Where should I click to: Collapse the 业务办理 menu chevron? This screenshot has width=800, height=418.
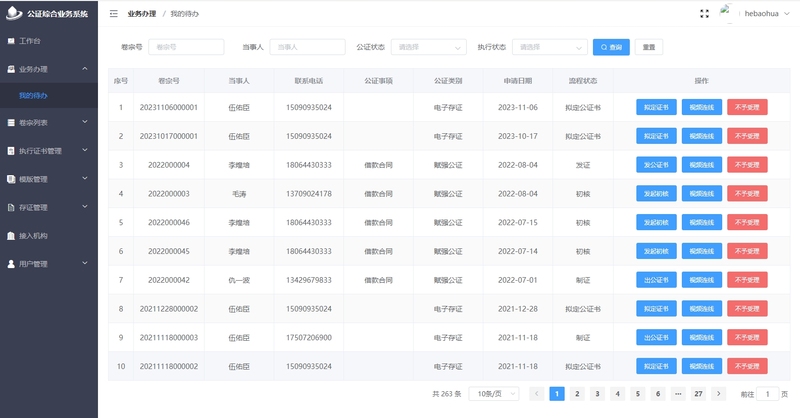tap(85, 68)
